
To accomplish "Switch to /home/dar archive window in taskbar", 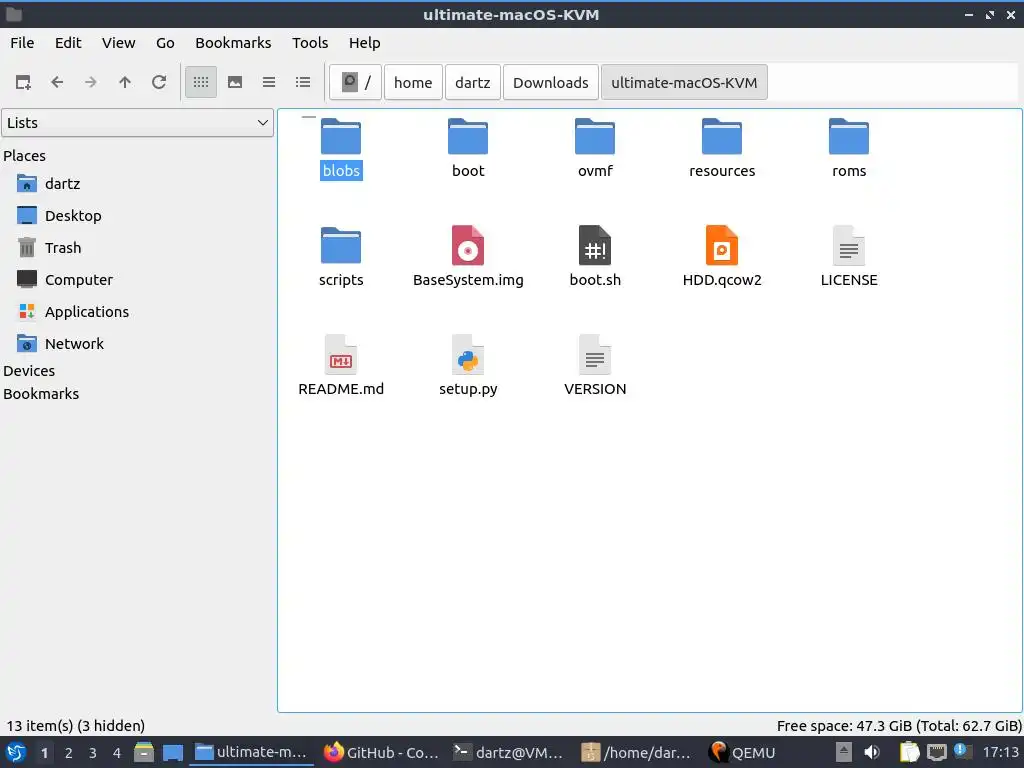I will tap(636, 752).
